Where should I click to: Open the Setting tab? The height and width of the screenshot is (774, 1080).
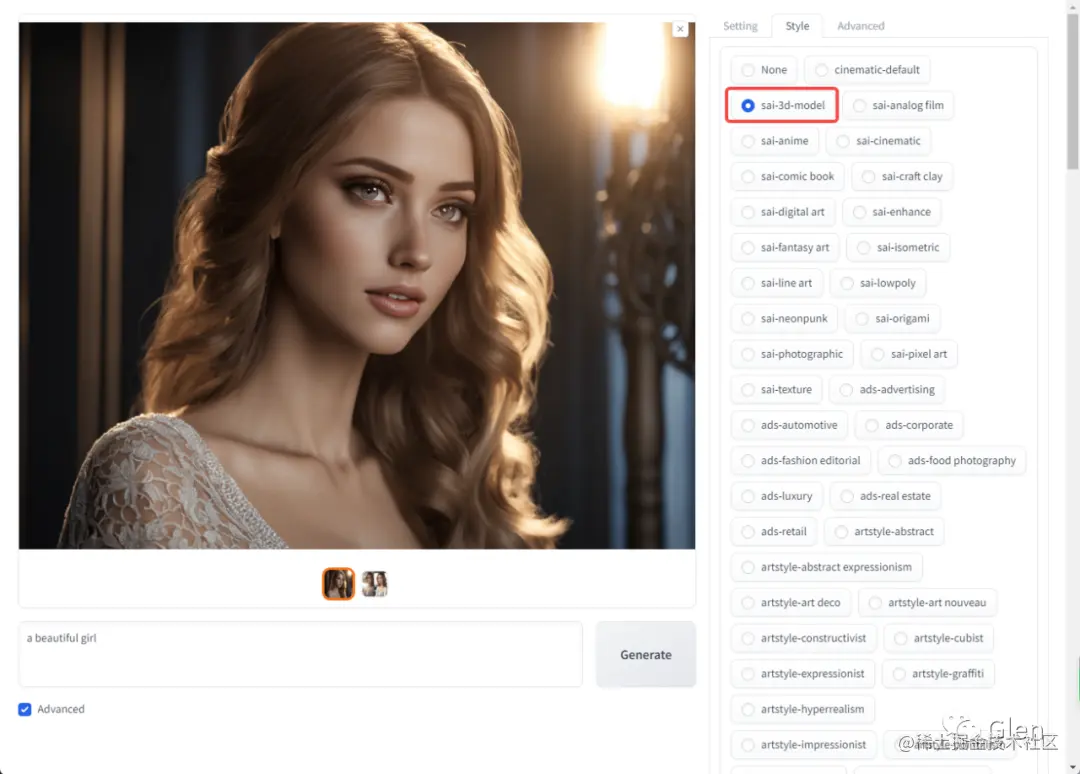point(740,26)
